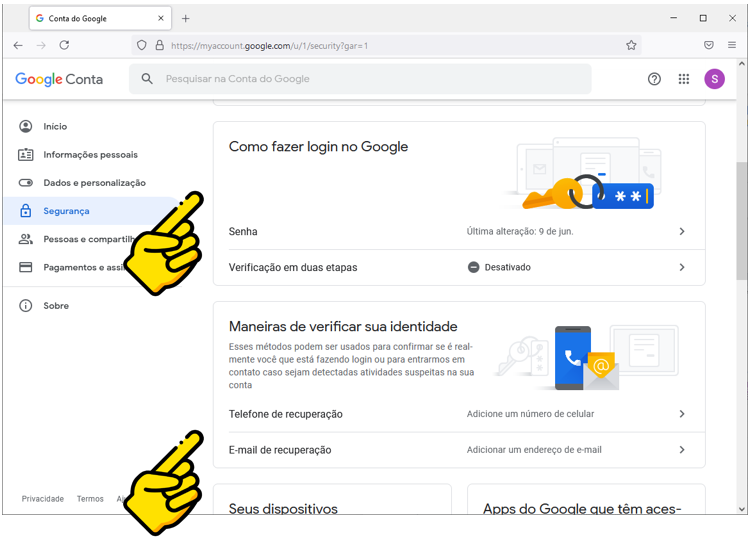The height and width of the screenshot is (542, 750).
Task: Expand Telefone de recuperação chevron
Action: [x=682, y=414]
